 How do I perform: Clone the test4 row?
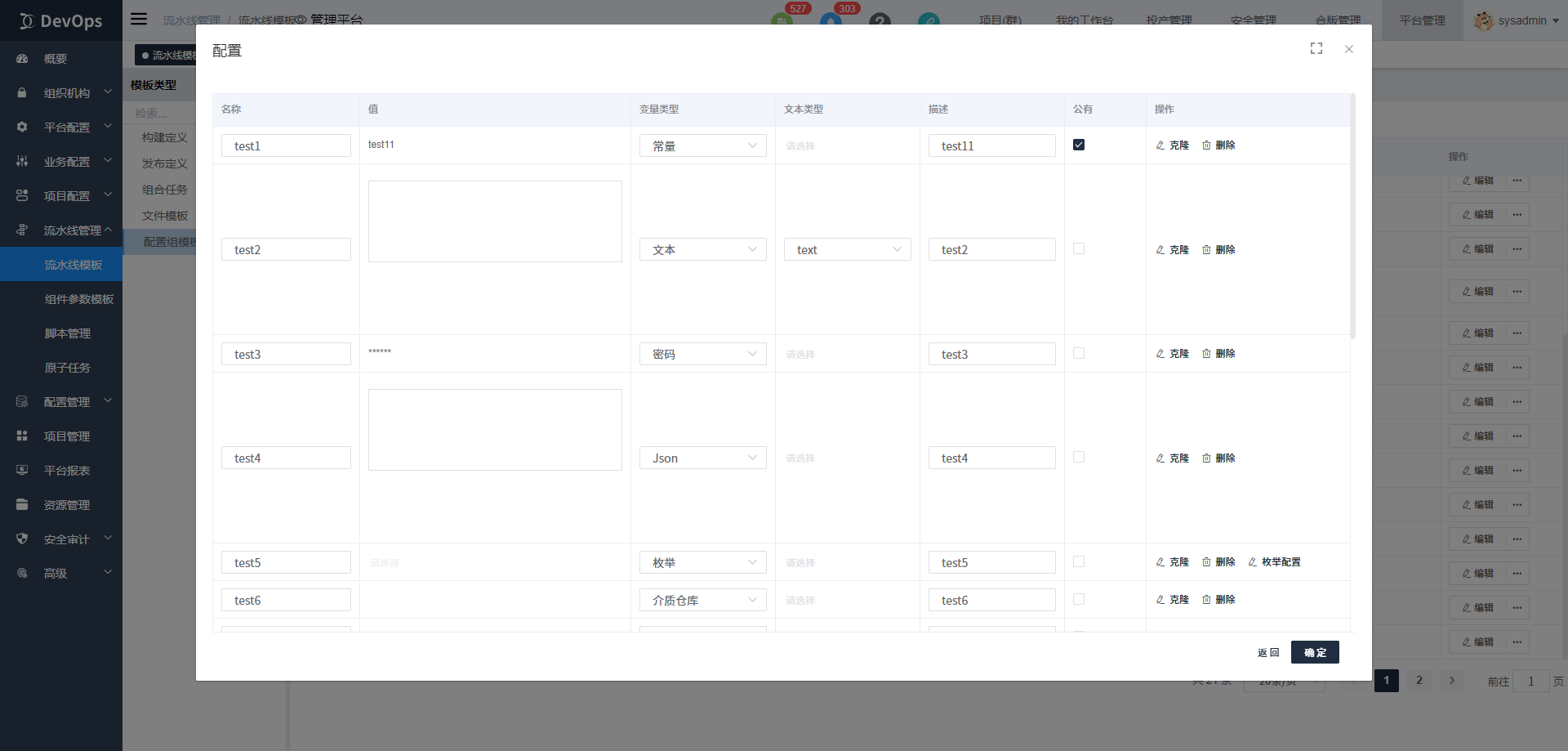(1173, 458)
